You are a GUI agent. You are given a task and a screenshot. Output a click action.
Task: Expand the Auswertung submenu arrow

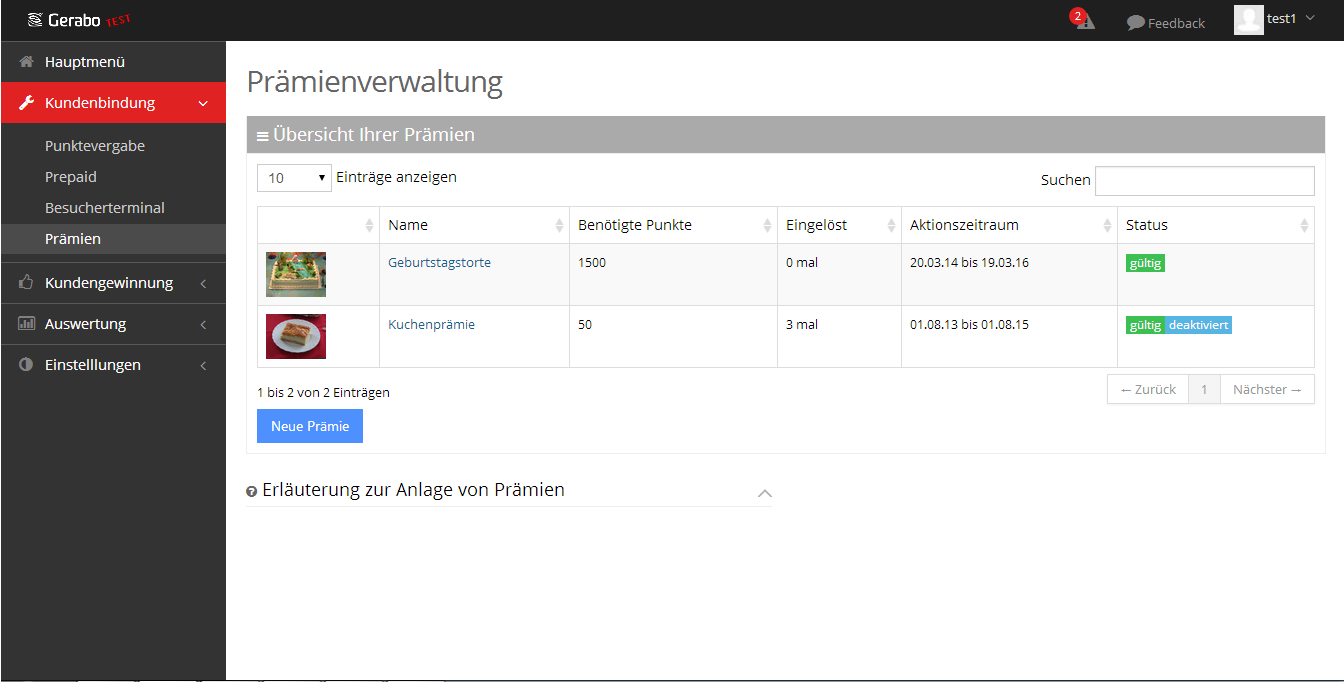coord(203,325)
